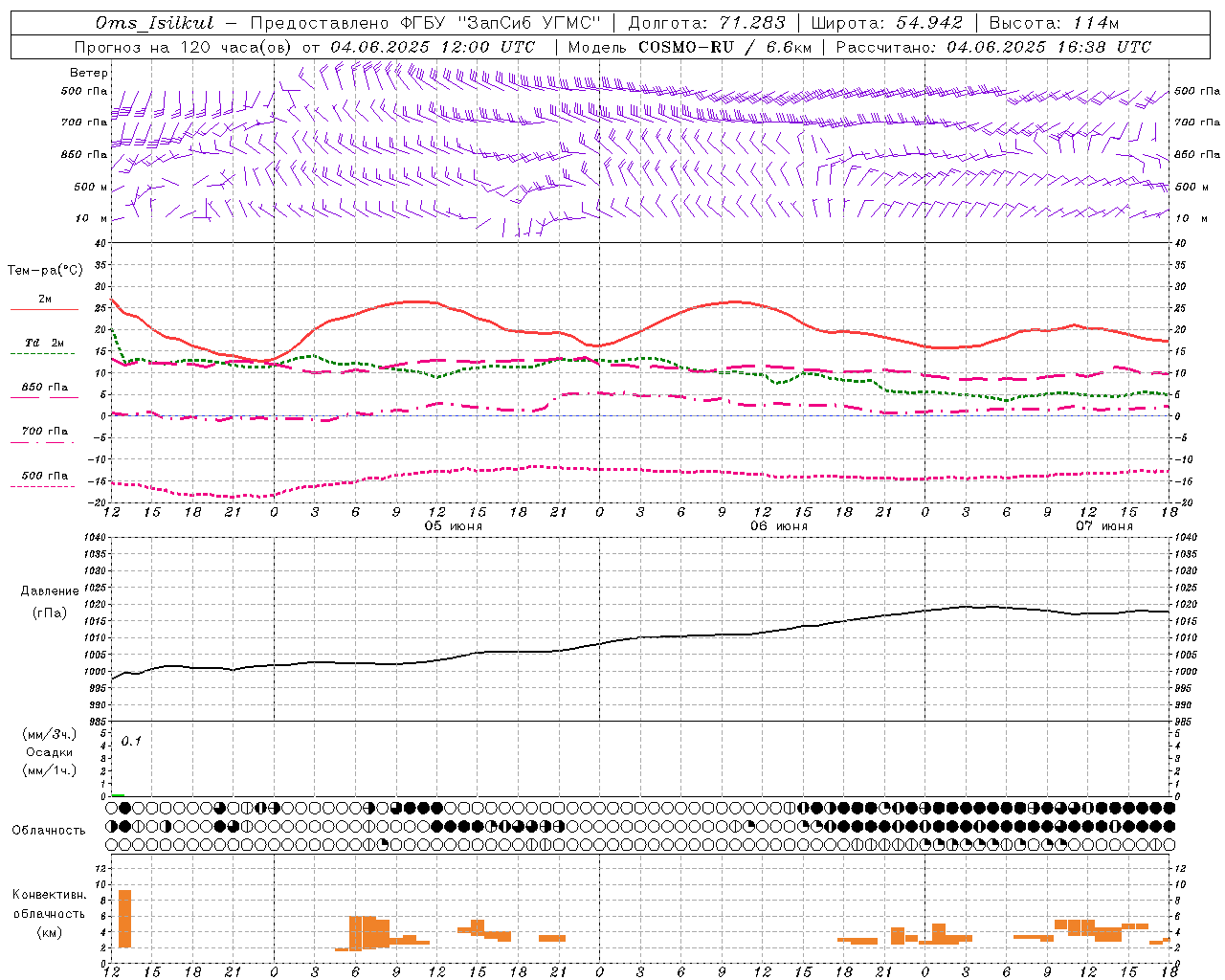1225x980 pixels.
Task: Click the 10 м wind level label on right
Action: tap(1191, 218)
